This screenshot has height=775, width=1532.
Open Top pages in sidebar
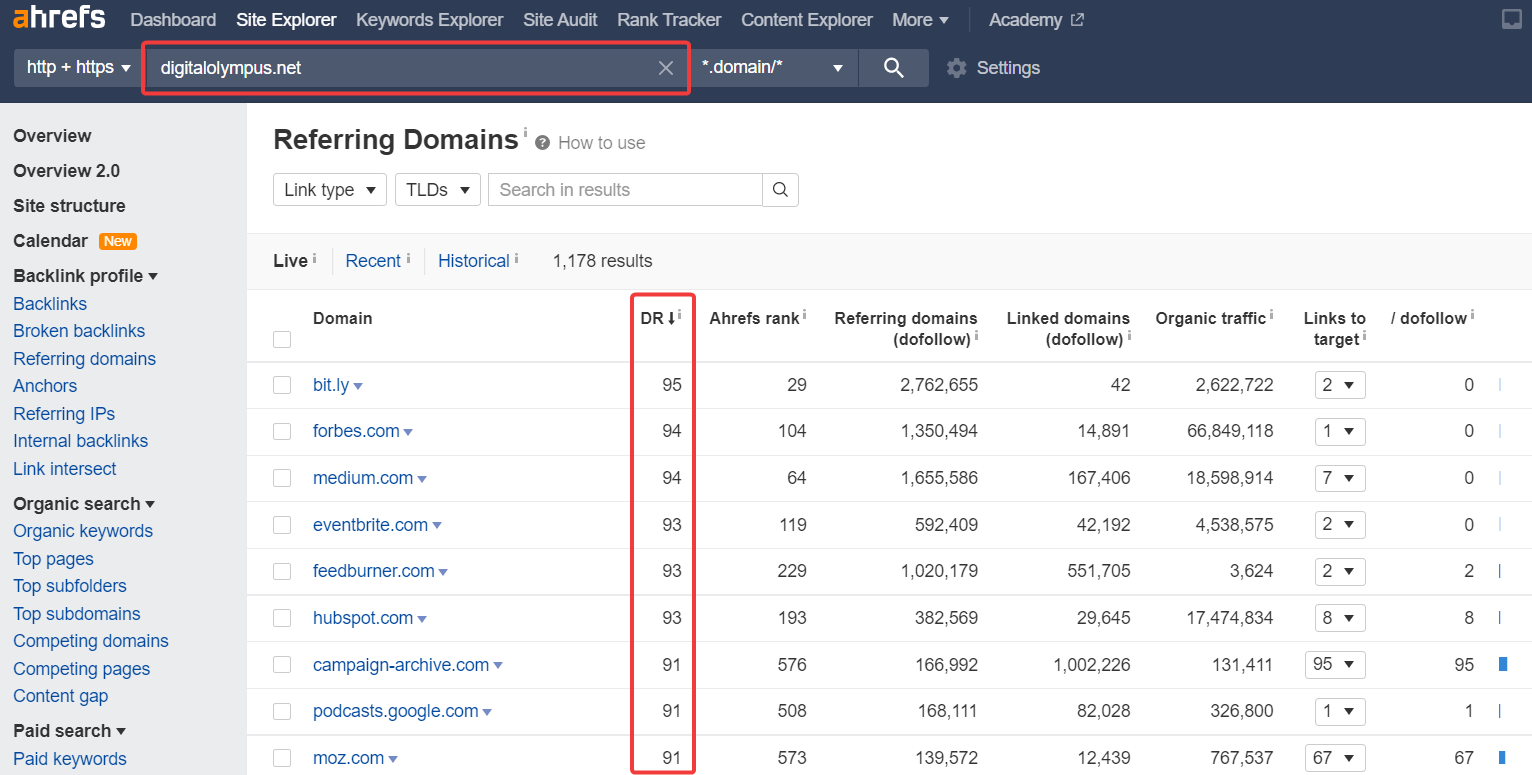point(54,559)
